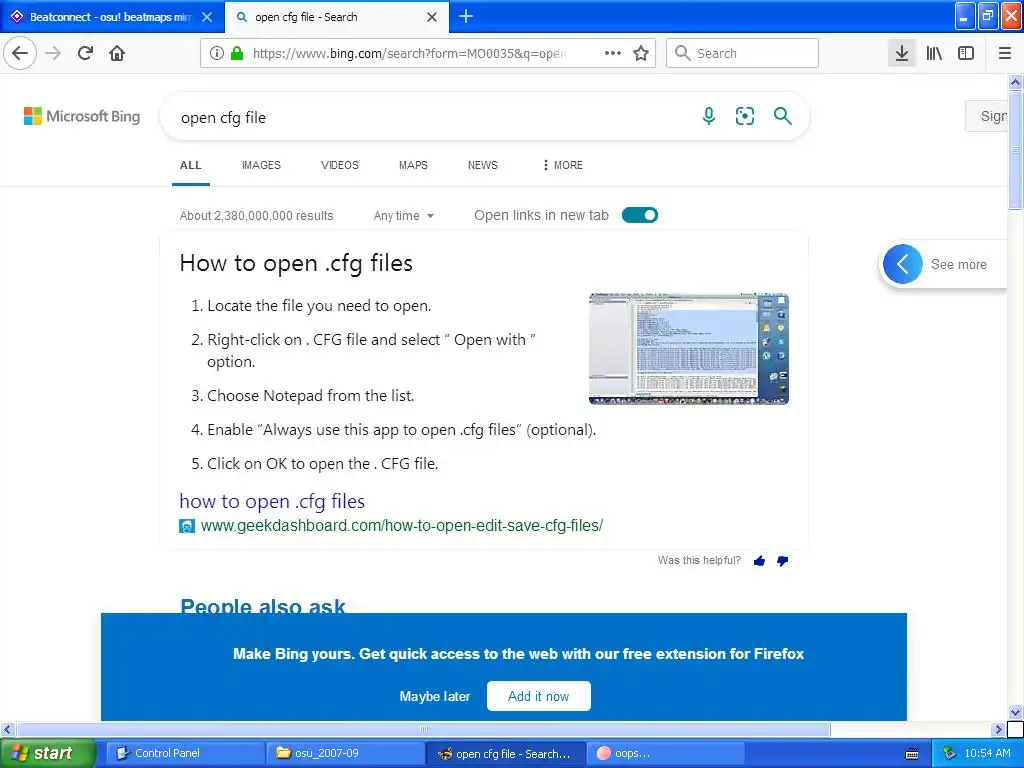The height and width of the screenshot is (768, 1024).
Task: Open the how to open .cfg files link
Action: pos(272,501)
